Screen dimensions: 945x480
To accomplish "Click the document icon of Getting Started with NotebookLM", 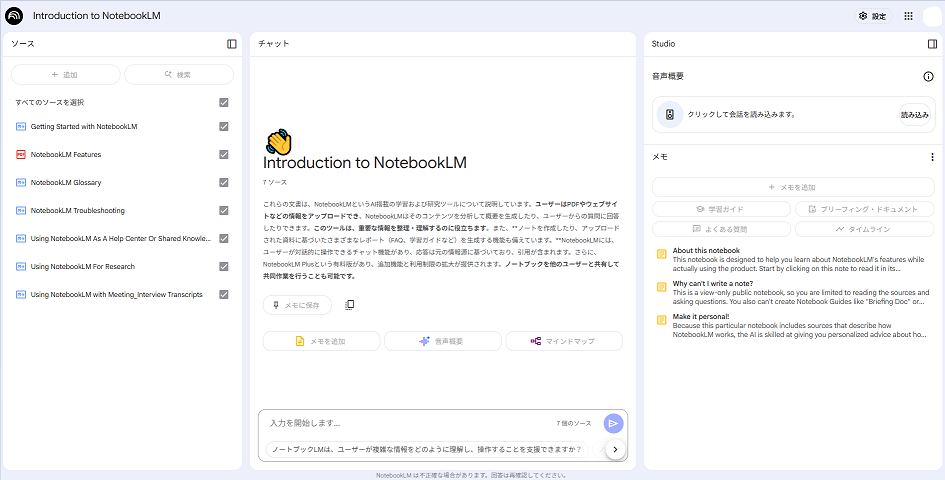I will click(x=21, y=127).
